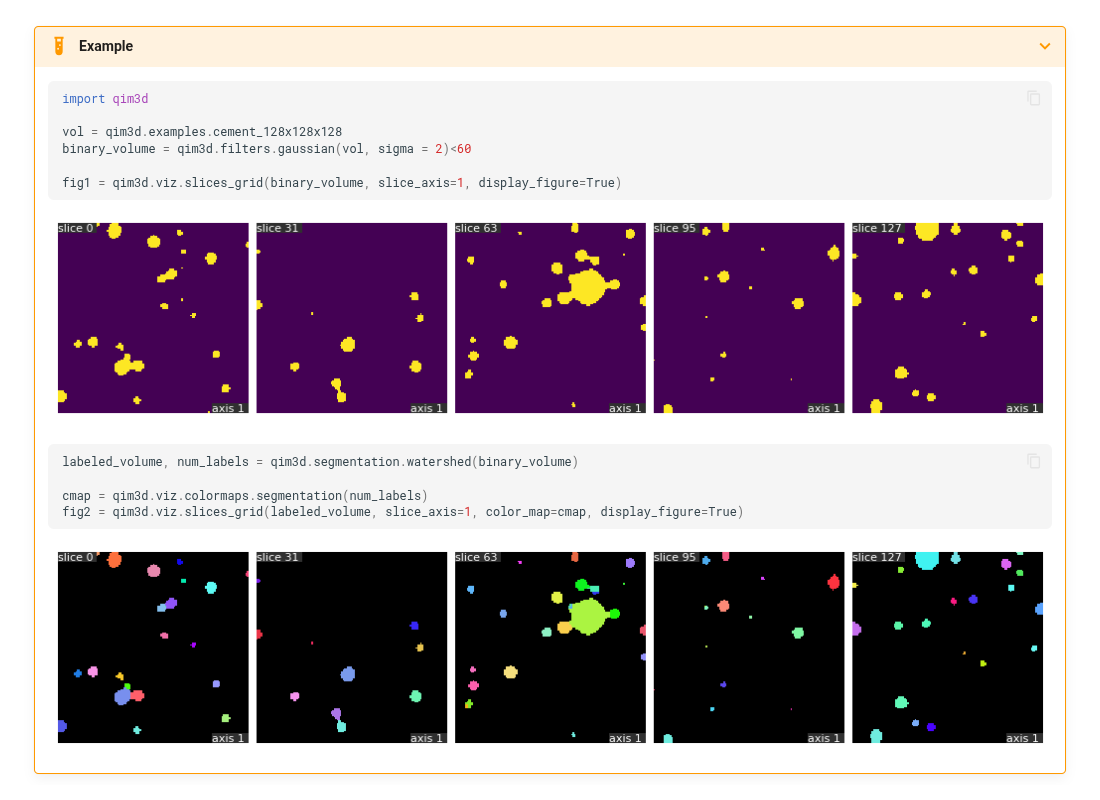Click the axis 1 label on slice 0
The height and width of the screenshot is (800, 1100).
[x=229, y=407]
